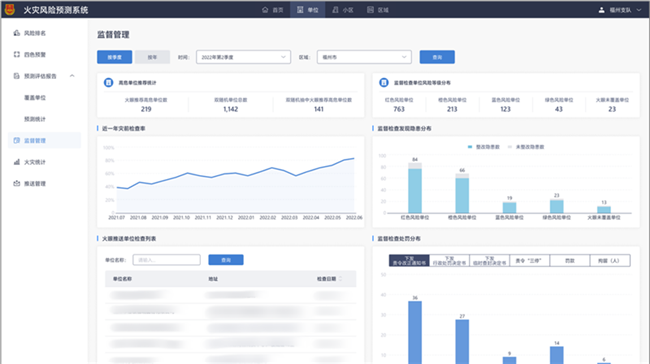The height and width of the screenshot is (364, 650).
Task: Switch statistics to 按年 mode
Action: point(152,57)
